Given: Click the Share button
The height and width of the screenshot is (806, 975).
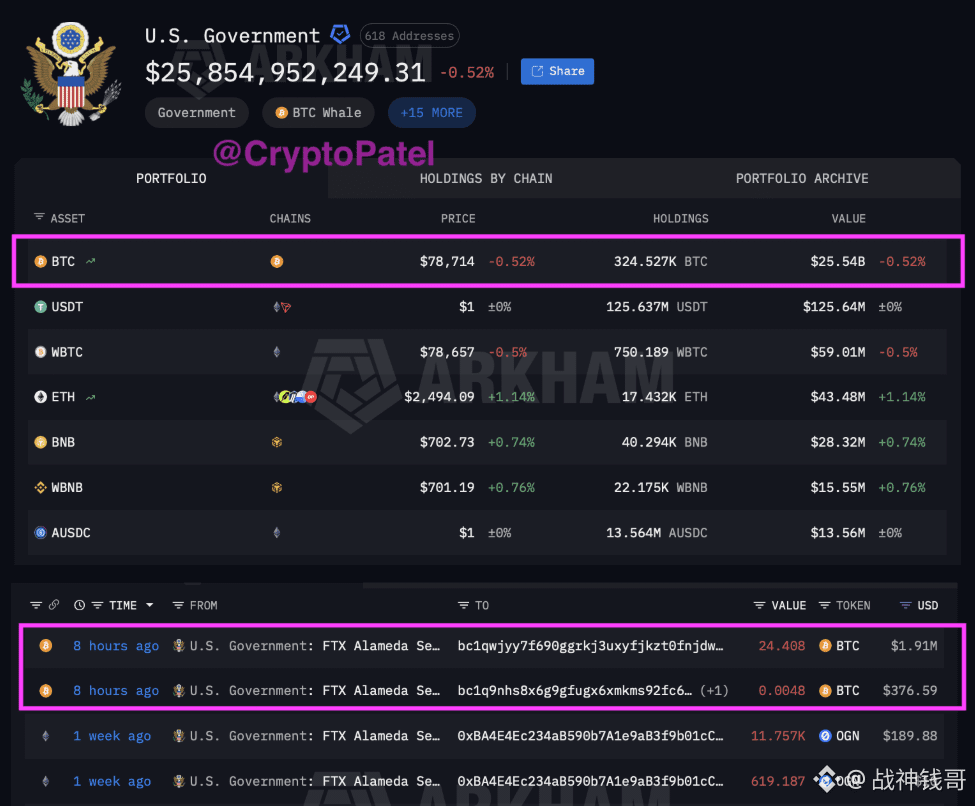Looking at the screenshot, I should pyautogui.click(x=557, y=72).
